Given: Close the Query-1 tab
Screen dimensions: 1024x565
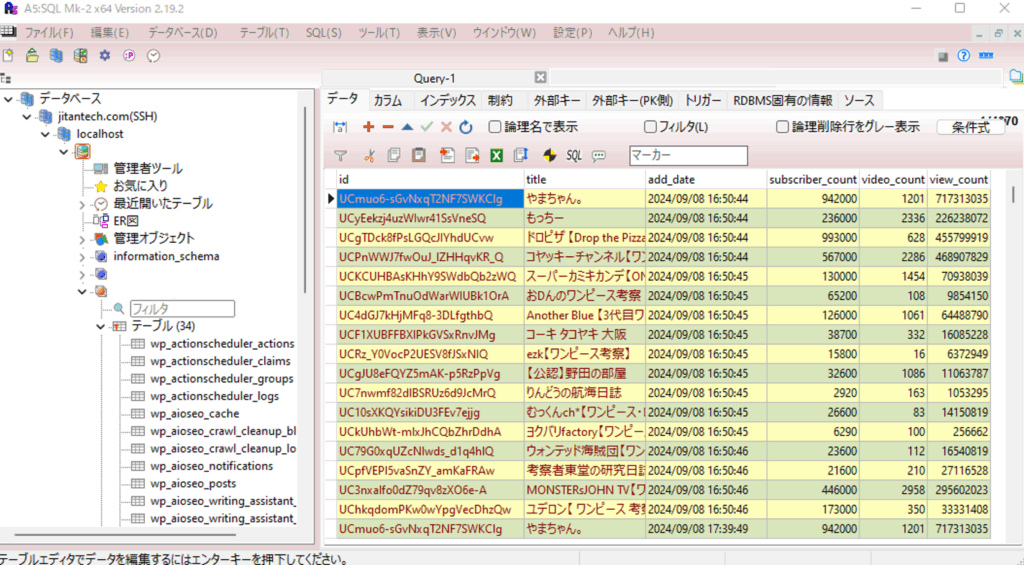Looking at the screenshot, I should click(x=540, y=78).
